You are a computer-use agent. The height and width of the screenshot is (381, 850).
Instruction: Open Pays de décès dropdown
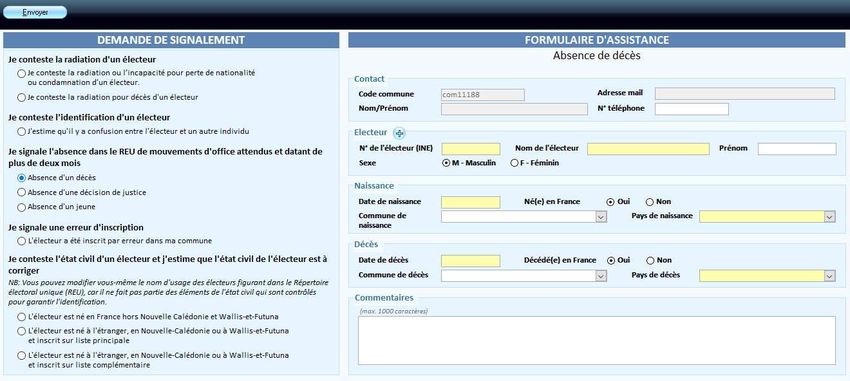830,276
